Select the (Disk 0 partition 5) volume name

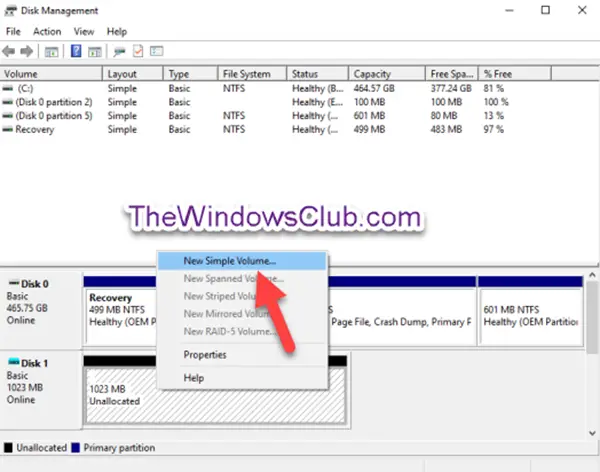click(54, 116)
